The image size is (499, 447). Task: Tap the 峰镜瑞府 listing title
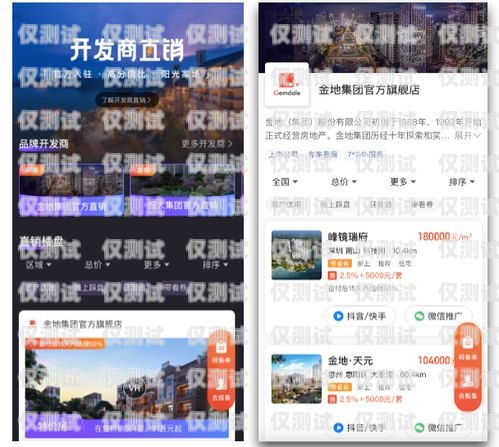point(348,237)
